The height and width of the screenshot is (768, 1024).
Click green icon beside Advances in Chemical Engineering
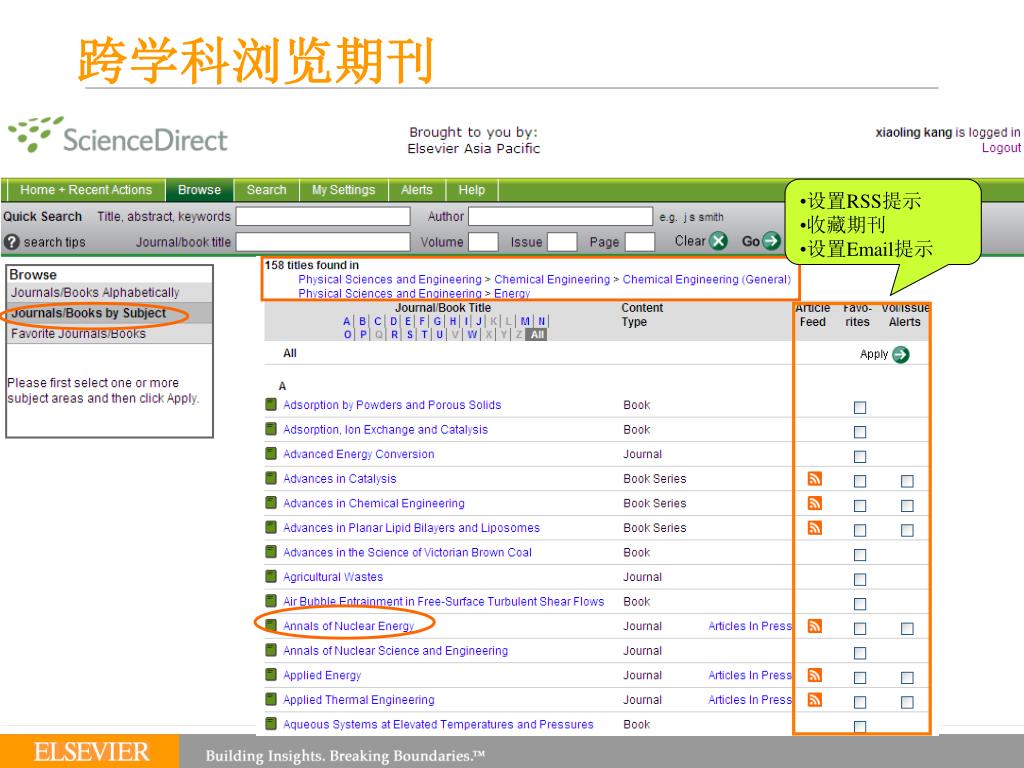(x=271, y=502)
